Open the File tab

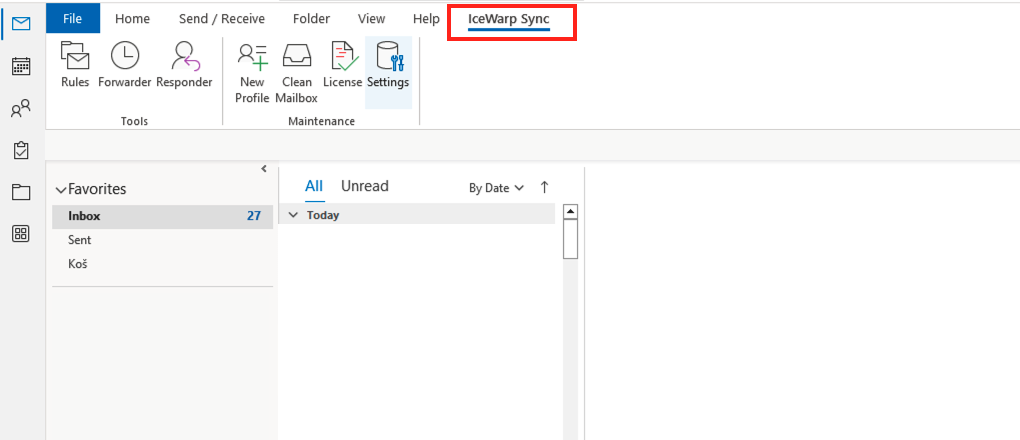(x=73, y=19)
